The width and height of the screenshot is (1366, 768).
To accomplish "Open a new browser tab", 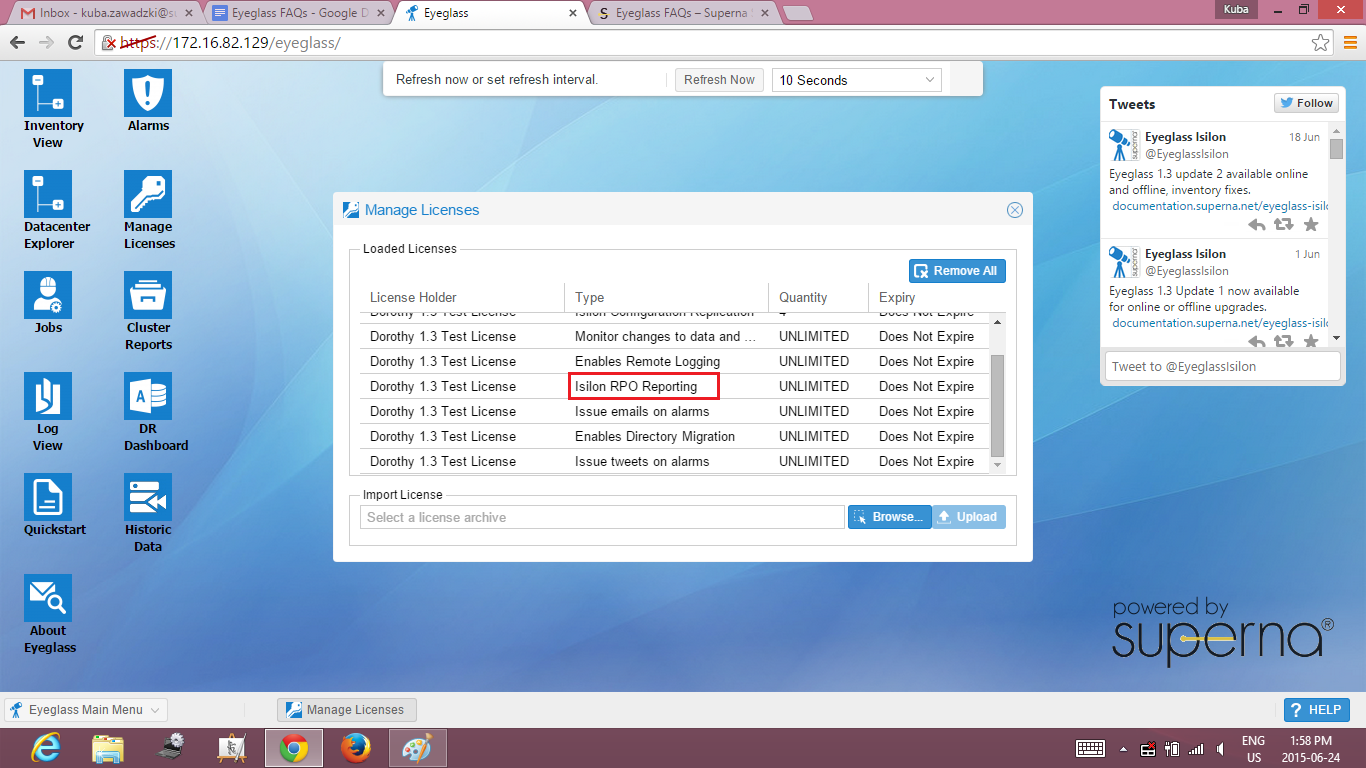I will [797, 13].
